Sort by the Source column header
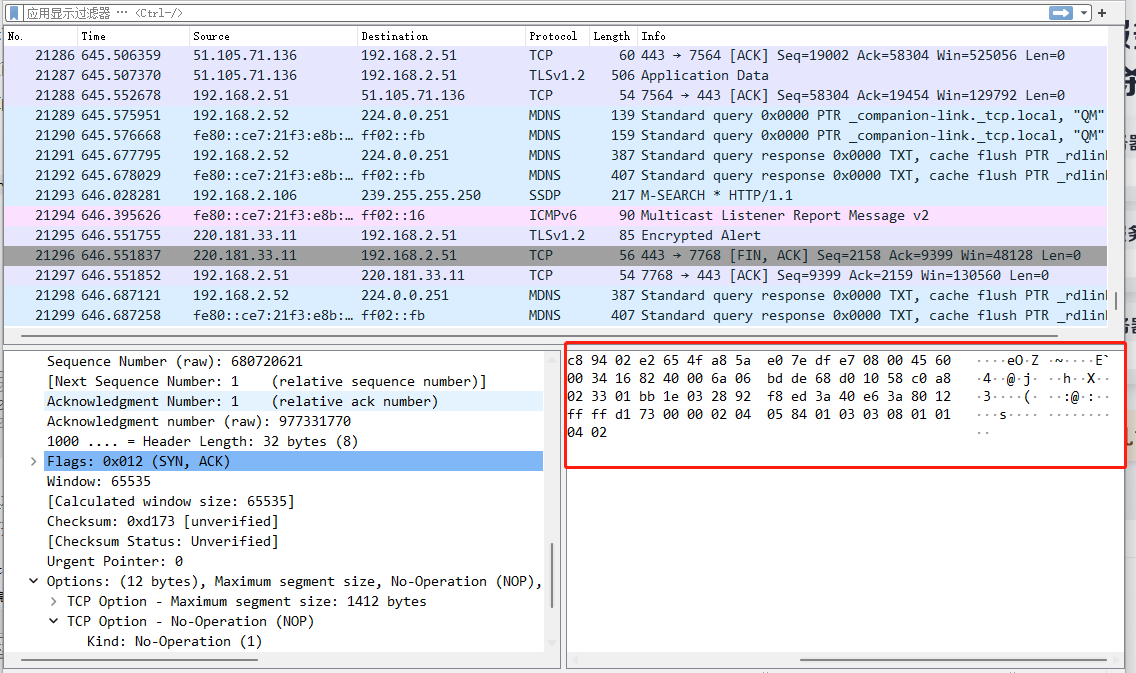 pos(272,36)
